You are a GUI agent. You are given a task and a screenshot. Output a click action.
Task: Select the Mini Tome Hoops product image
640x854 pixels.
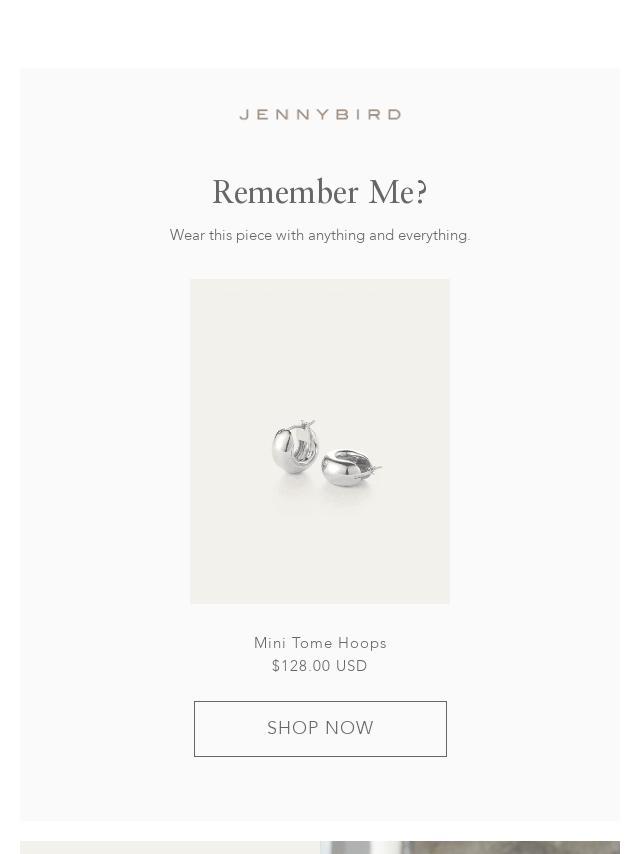320,441
